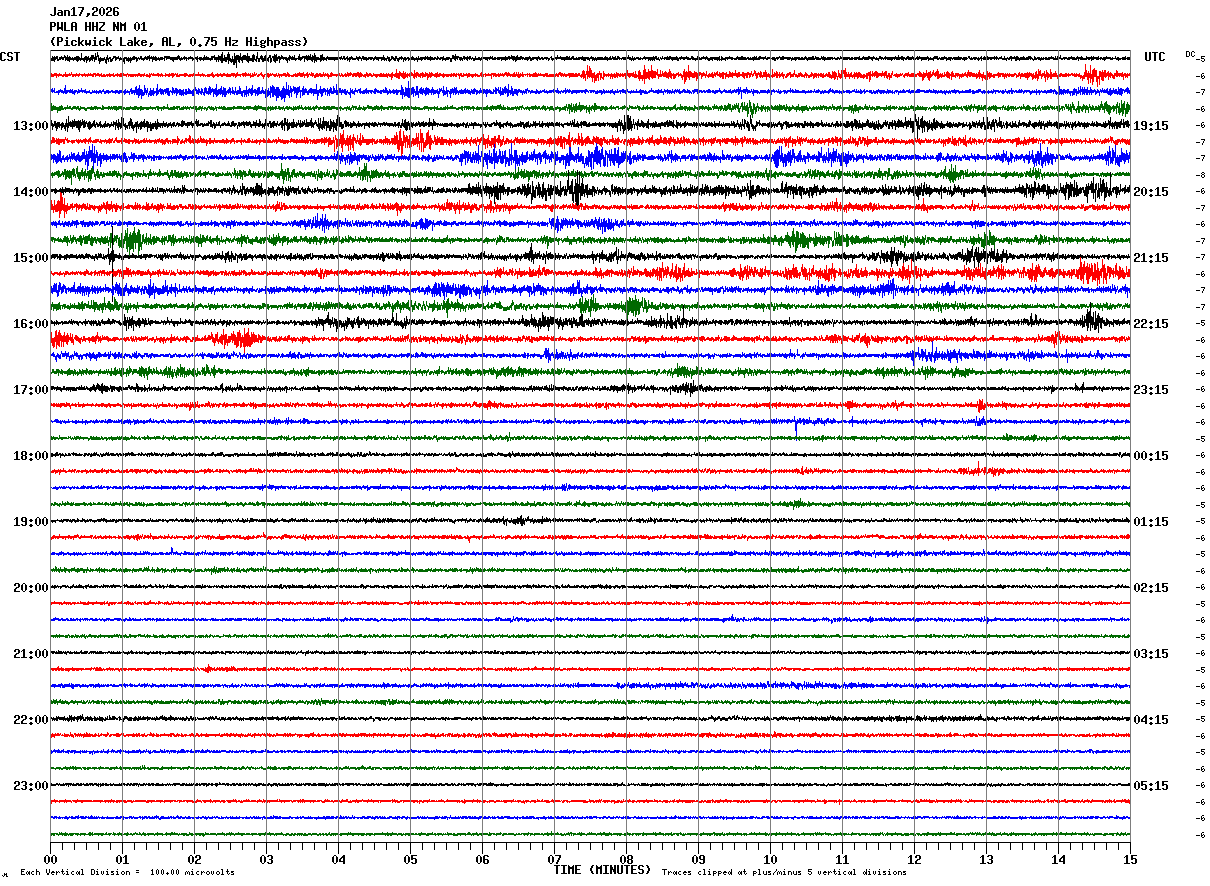Click the 01:15 UTC time label
Image resolution: width=1210 pixels, height=886 pixels.
click(1150, 522)
